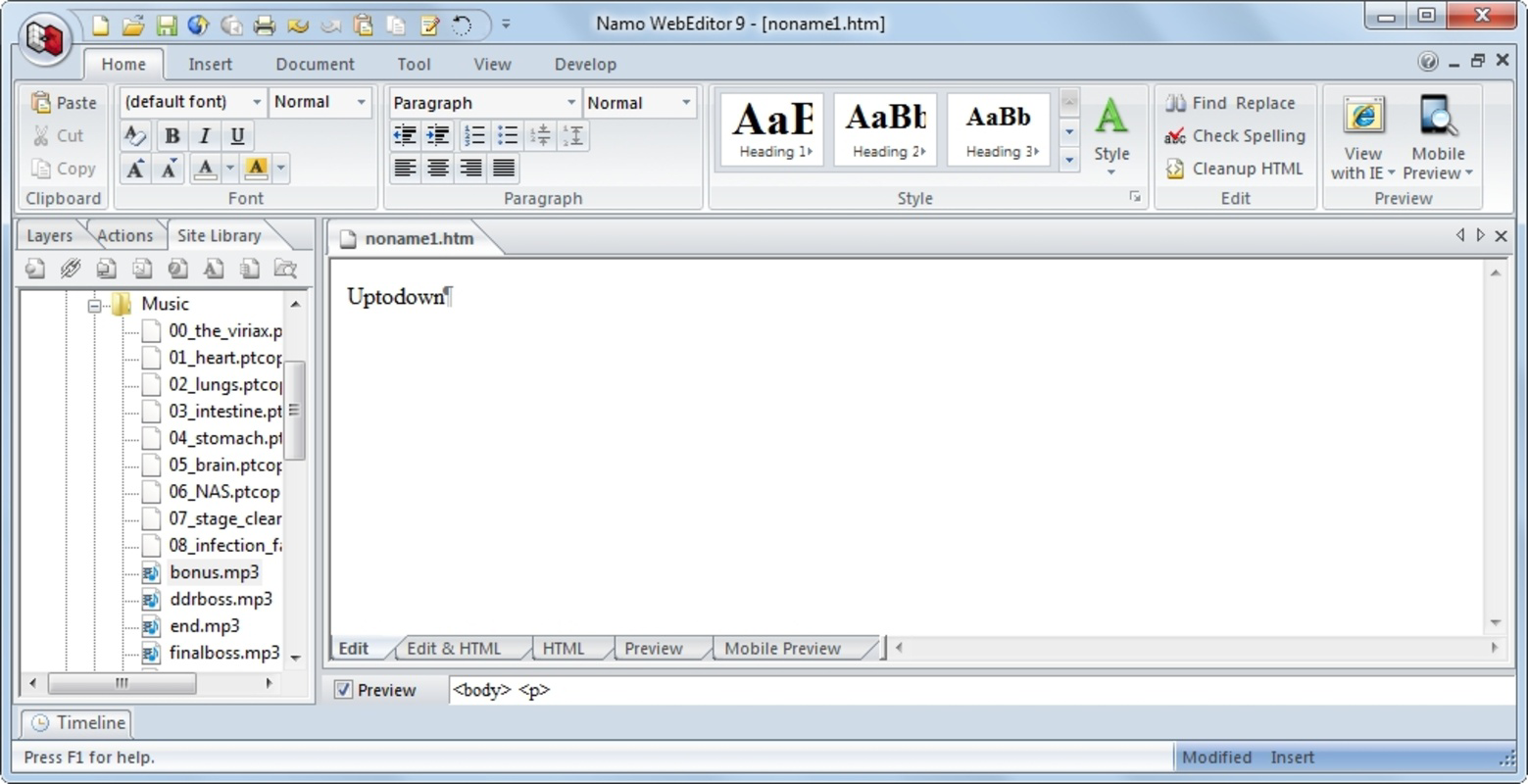This screenshot has width=1528, height=784.
Task: Clear formatting with the eraser icon
Action: tap(135, 135)
